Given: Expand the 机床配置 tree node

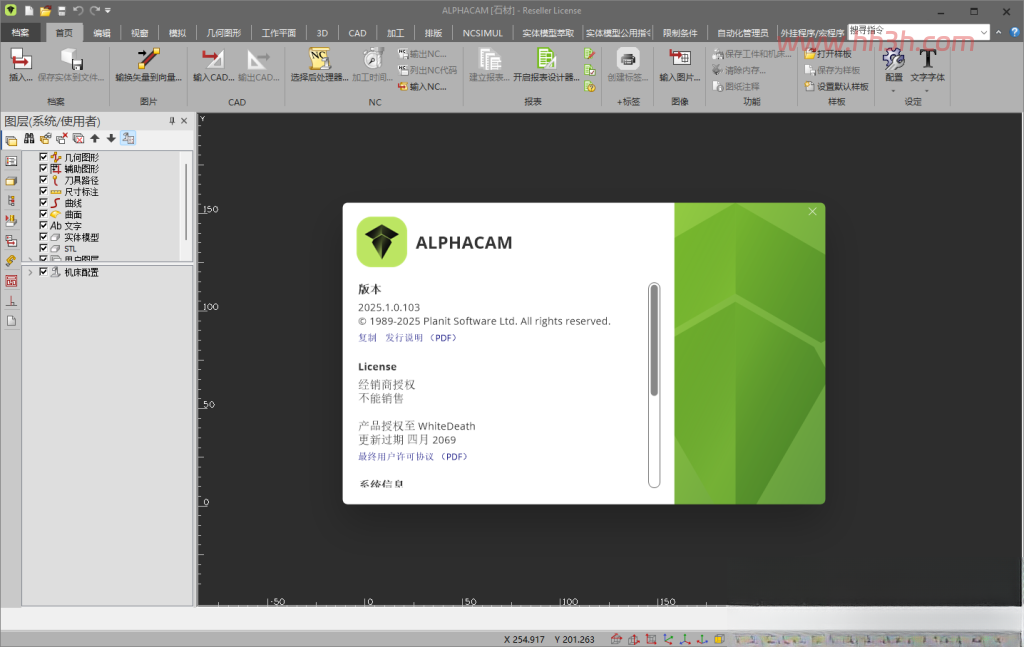Looking at the screenshot, I should pyautogui.click(x=30, y=272).
